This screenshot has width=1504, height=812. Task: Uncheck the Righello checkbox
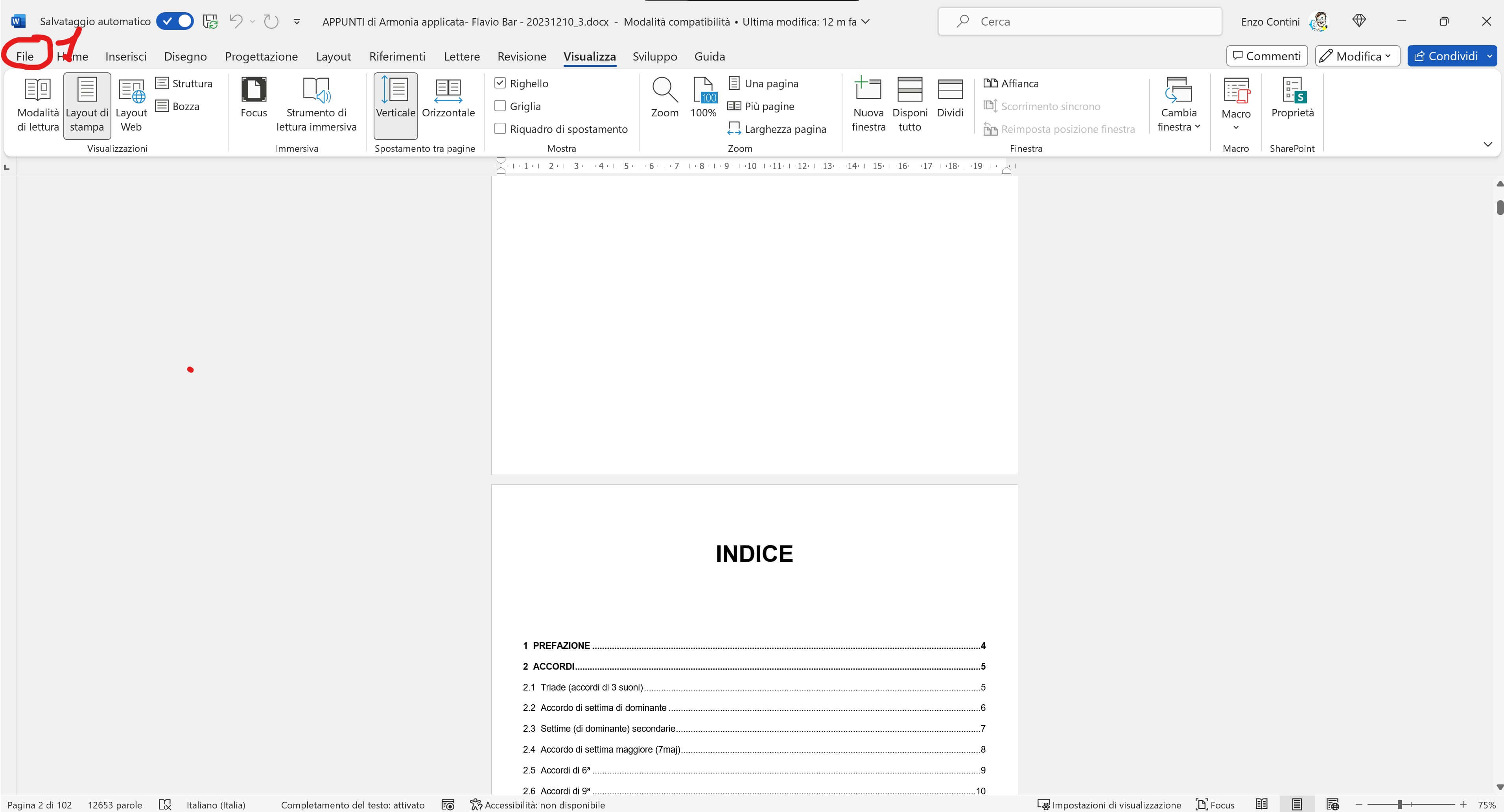[500, 83]
